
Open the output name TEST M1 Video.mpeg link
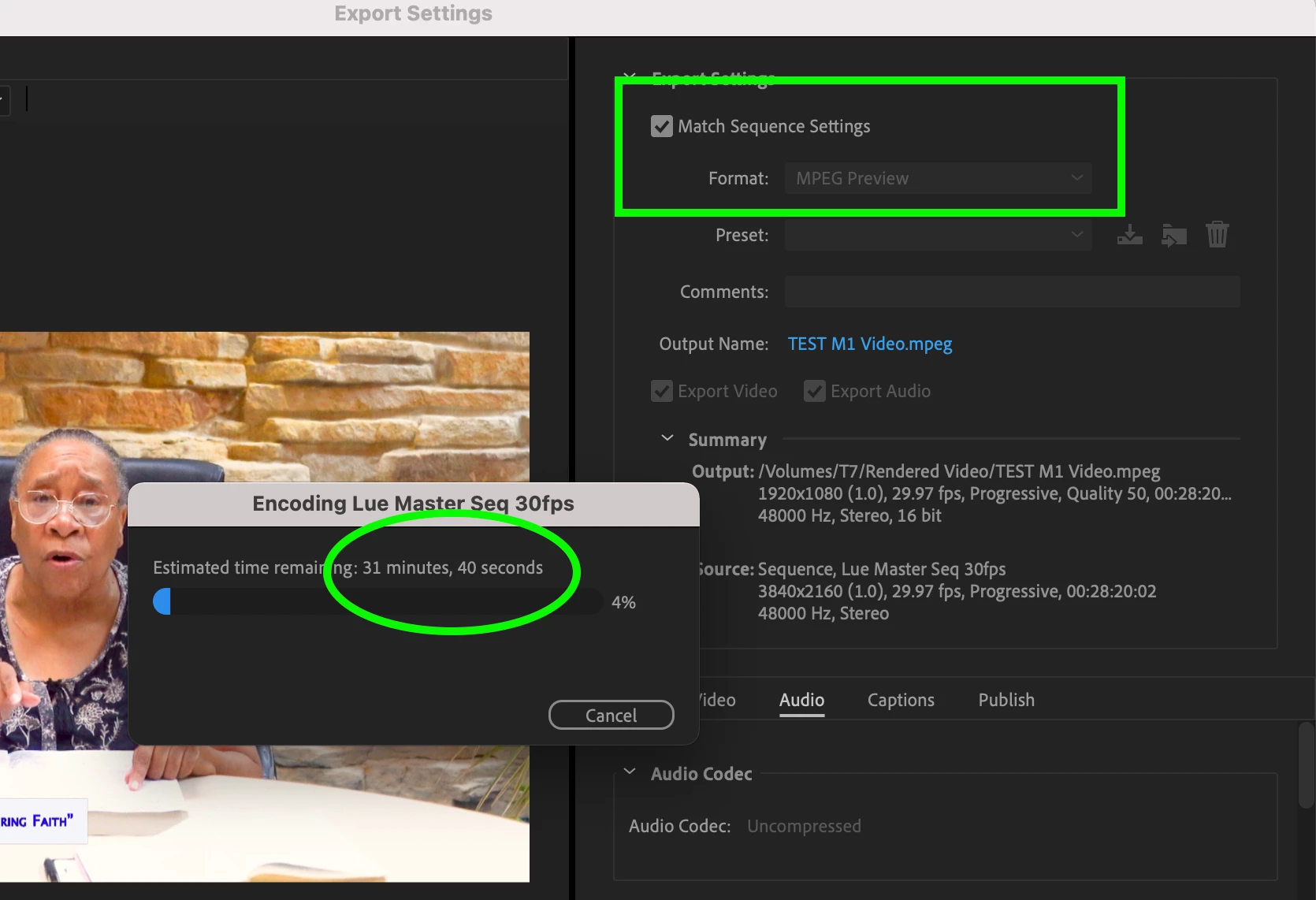coord(870,344)
